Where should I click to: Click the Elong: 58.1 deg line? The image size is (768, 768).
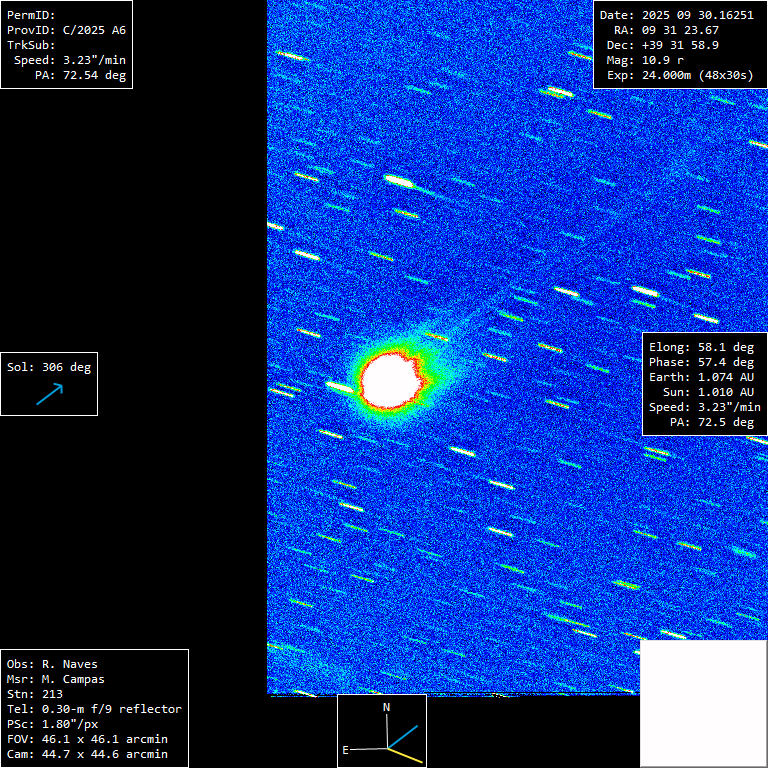[701, 347]
